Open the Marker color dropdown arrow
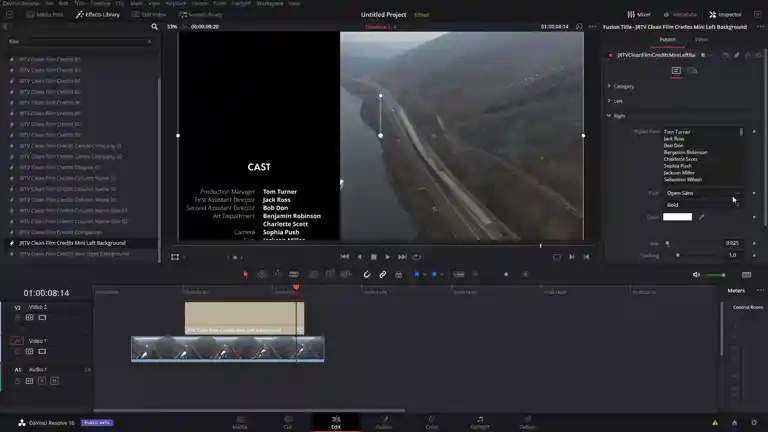 tap(441, 274)
